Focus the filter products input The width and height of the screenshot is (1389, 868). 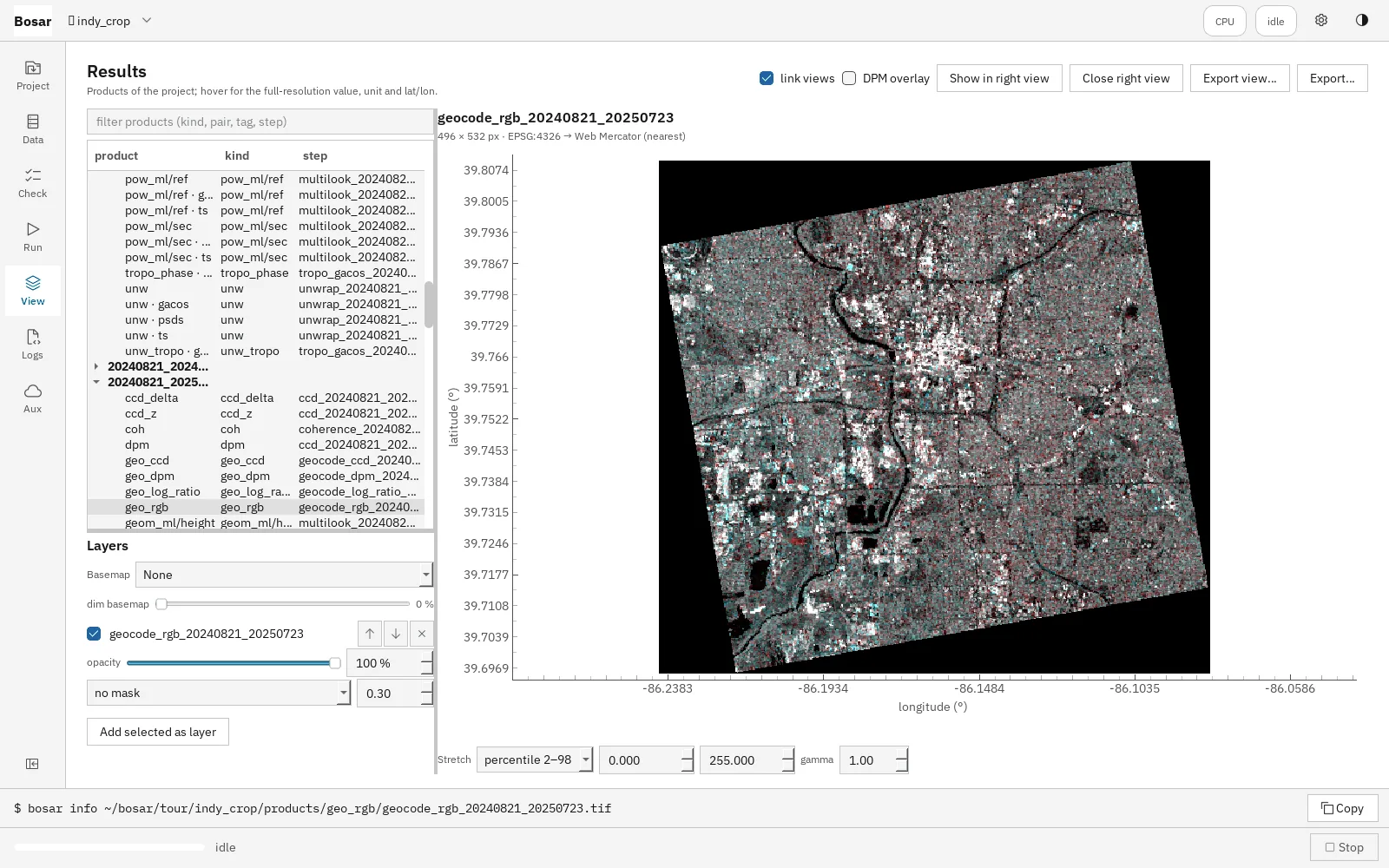[260, 122]
